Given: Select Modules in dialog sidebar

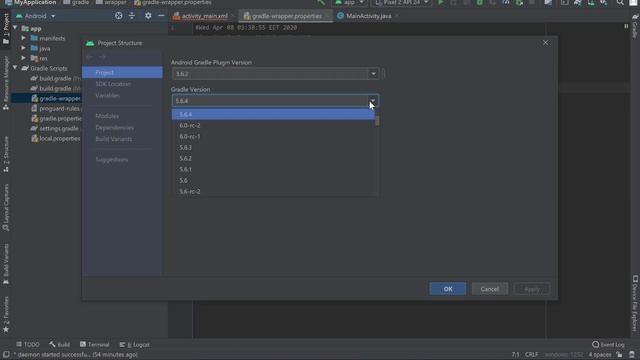Looking at the screenshot, I should 107,116.
